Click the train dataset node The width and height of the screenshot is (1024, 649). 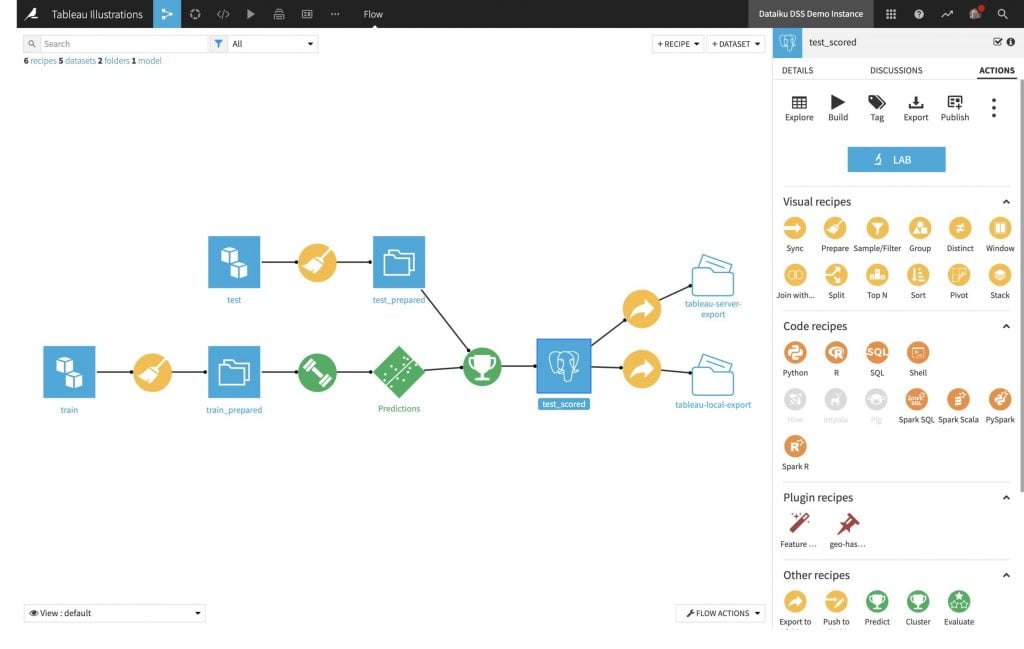click(69, 372)
